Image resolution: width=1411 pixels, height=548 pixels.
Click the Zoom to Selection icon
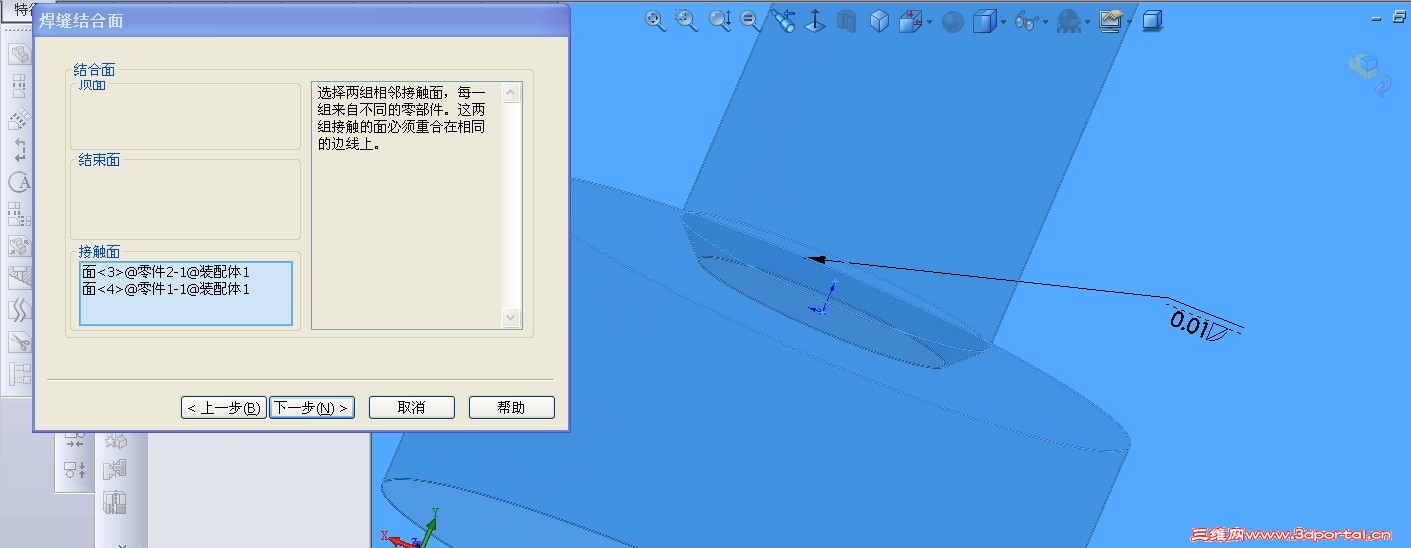pos(750,21)
